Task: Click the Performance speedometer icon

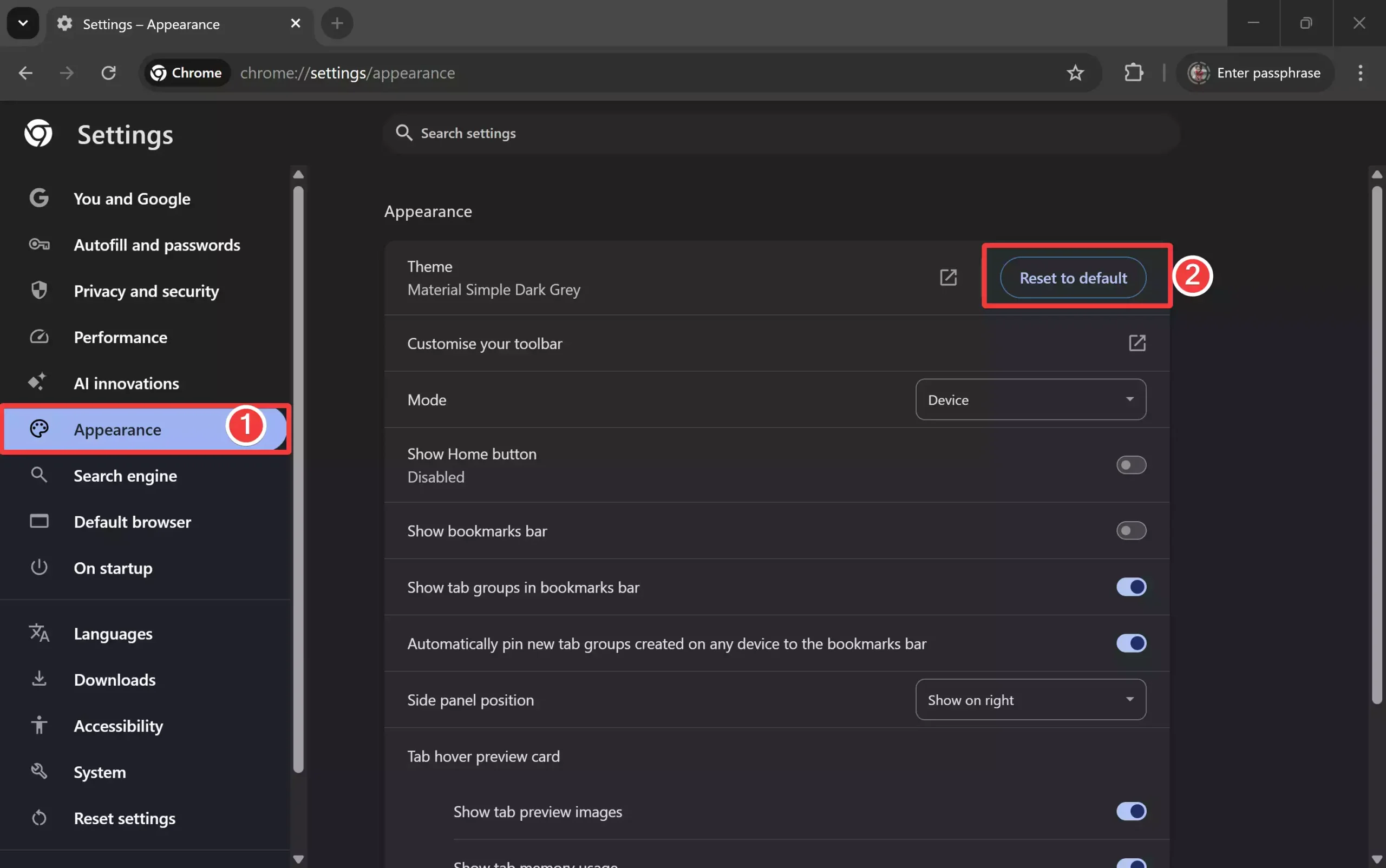Action: click(38, 337)
